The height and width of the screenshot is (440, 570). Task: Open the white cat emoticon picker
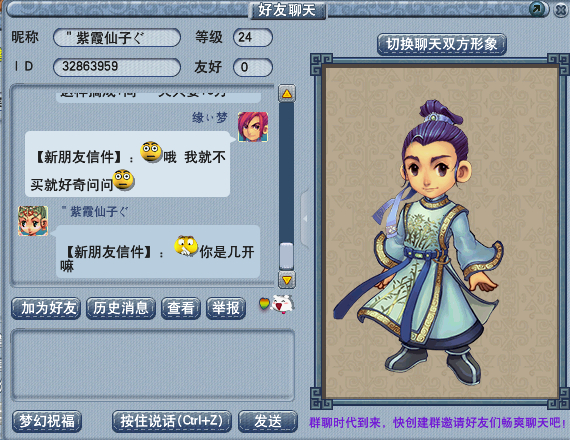pos(283,305)
